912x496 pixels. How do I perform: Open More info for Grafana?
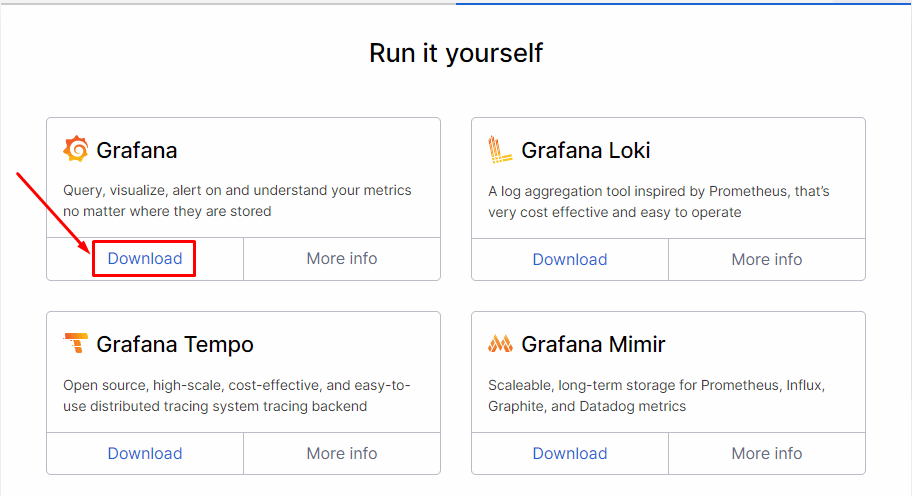point(342,258)
